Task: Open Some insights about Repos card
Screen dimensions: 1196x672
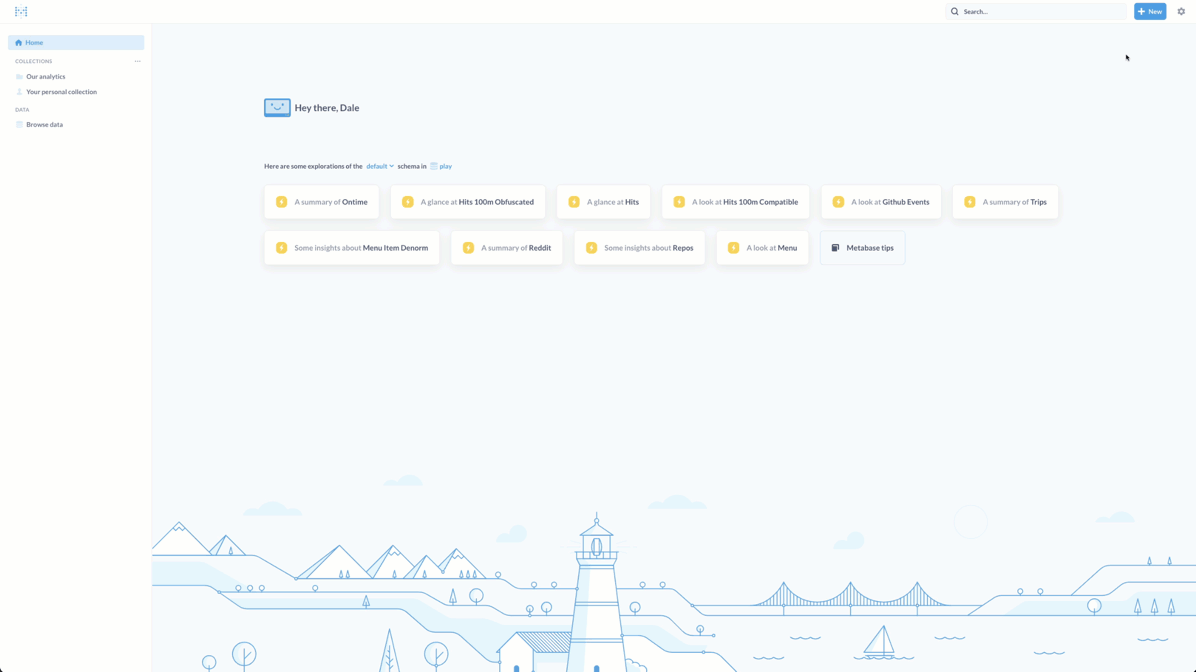Action: [x=639, y=248]
